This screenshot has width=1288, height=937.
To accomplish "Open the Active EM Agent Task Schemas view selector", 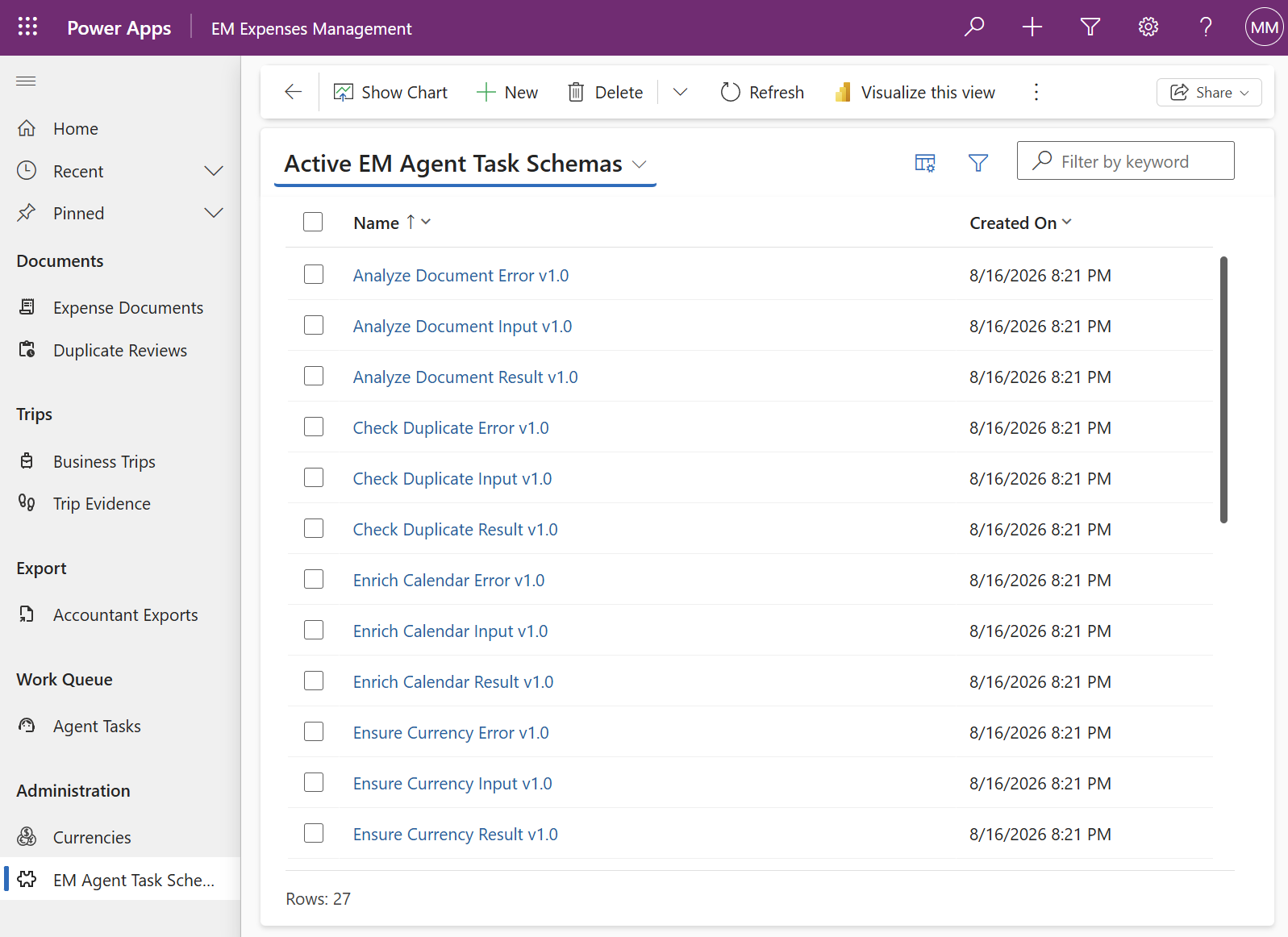I will click(465, 164).
